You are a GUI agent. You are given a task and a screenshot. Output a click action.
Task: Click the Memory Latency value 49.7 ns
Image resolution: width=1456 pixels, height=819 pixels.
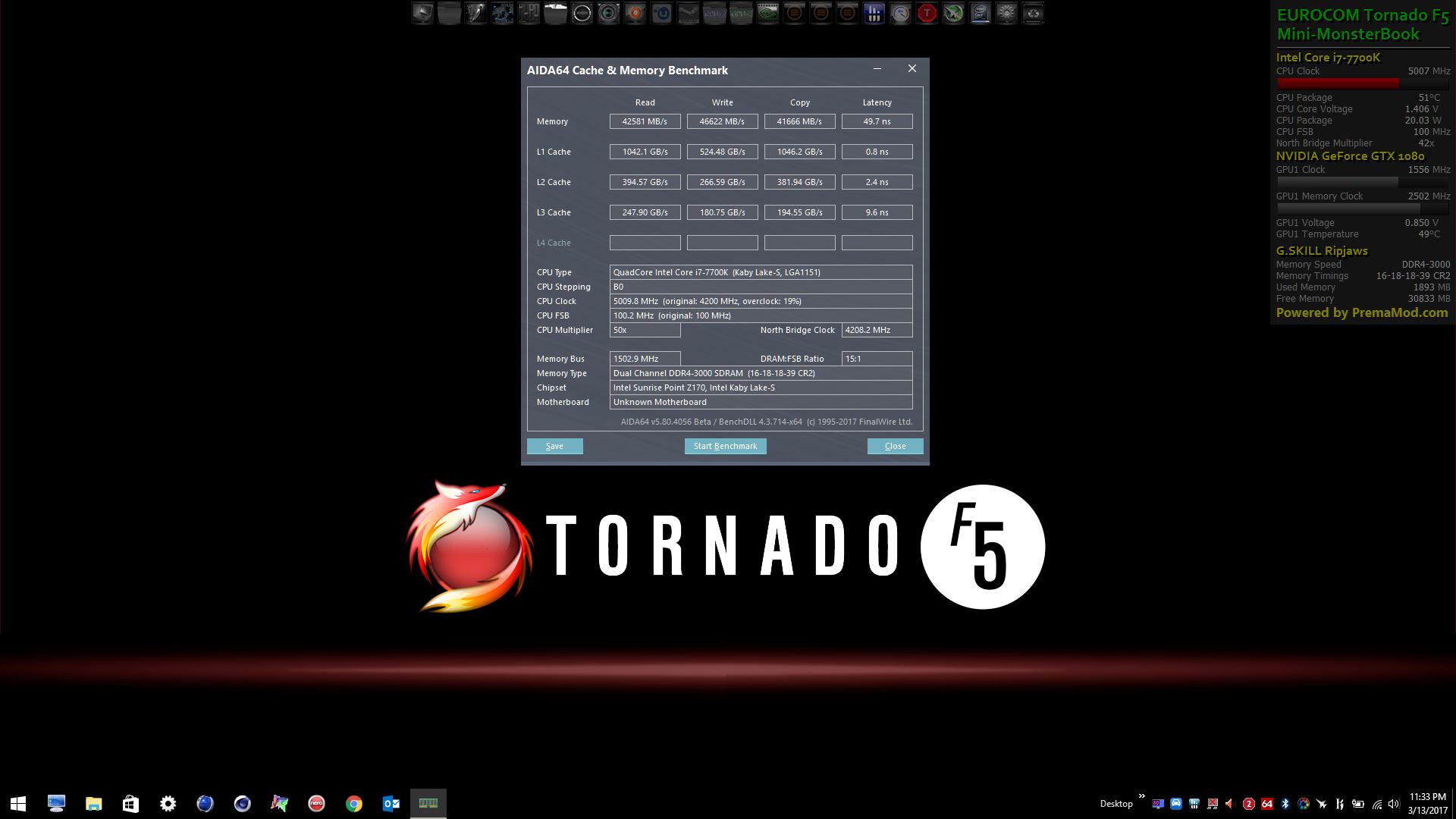(x=877, y=121)
